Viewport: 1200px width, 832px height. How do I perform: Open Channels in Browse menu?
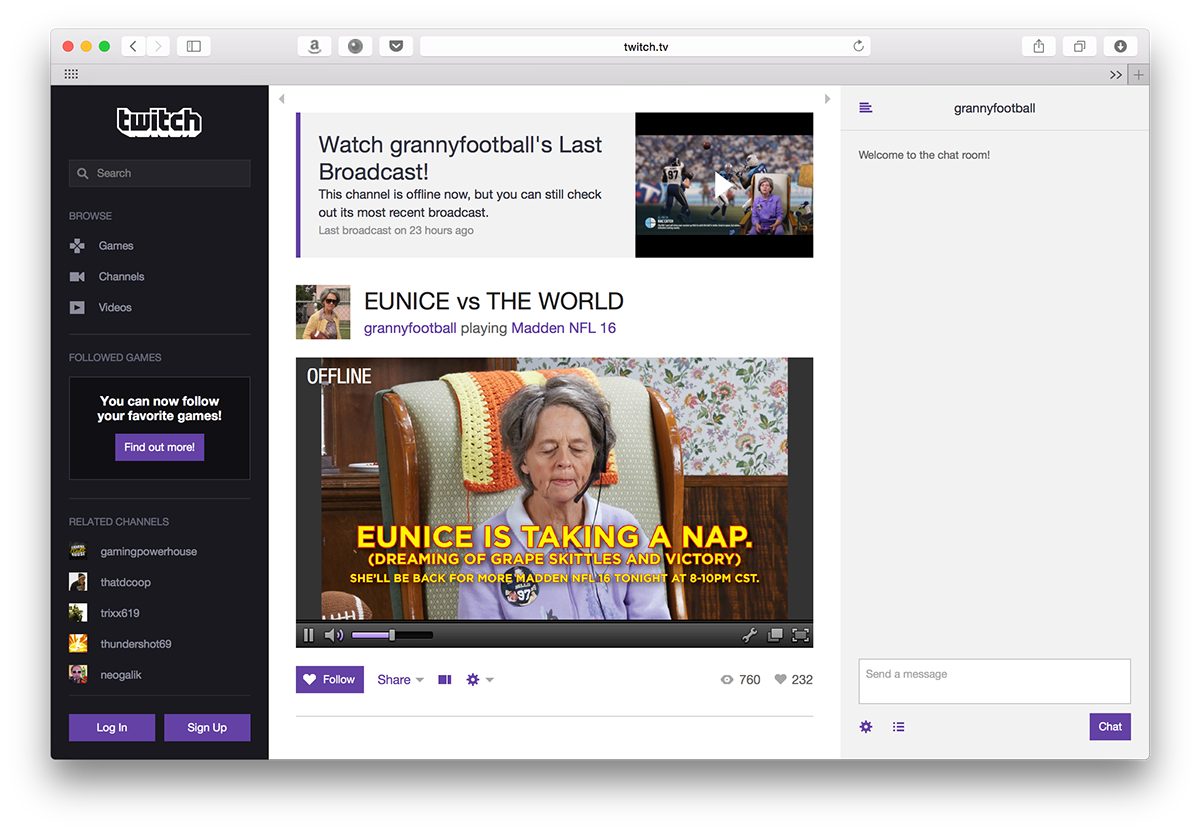(x=121, y=277)
